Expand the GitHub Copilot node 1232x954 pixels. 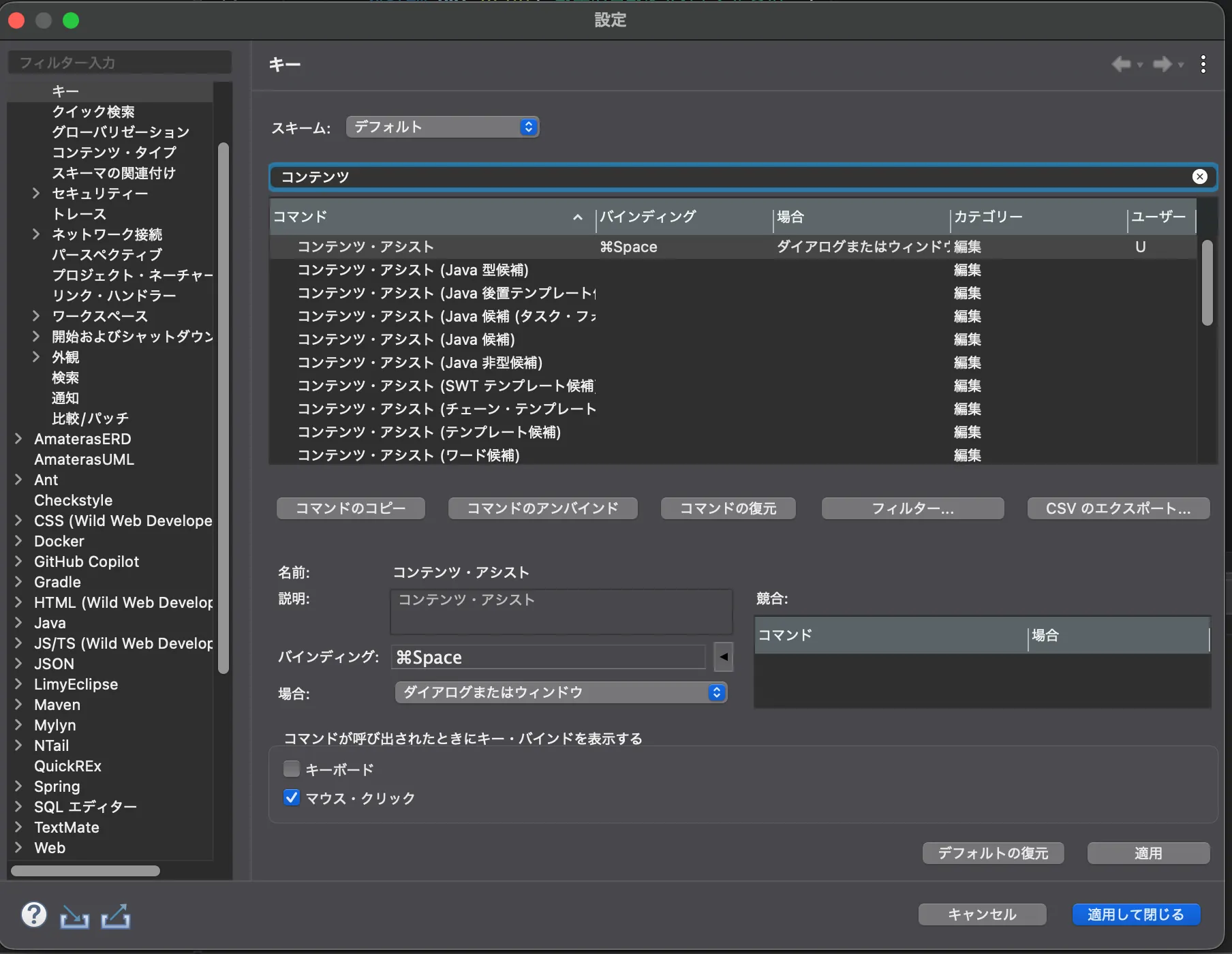[x=18, y=561]
